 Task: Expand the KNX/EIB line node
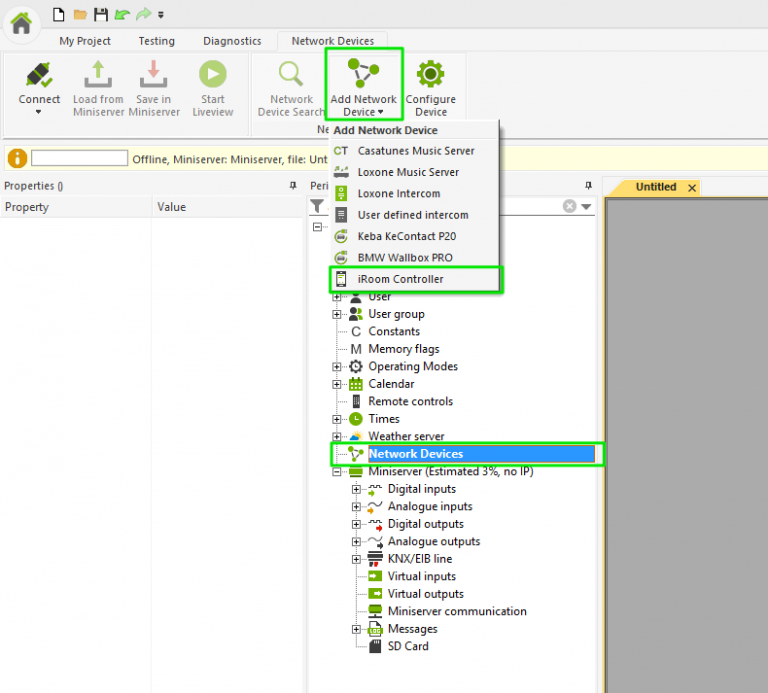point(356,559)
